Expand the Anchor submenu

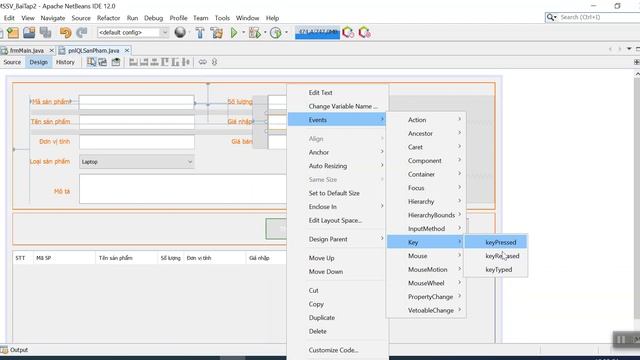[338, 152]
